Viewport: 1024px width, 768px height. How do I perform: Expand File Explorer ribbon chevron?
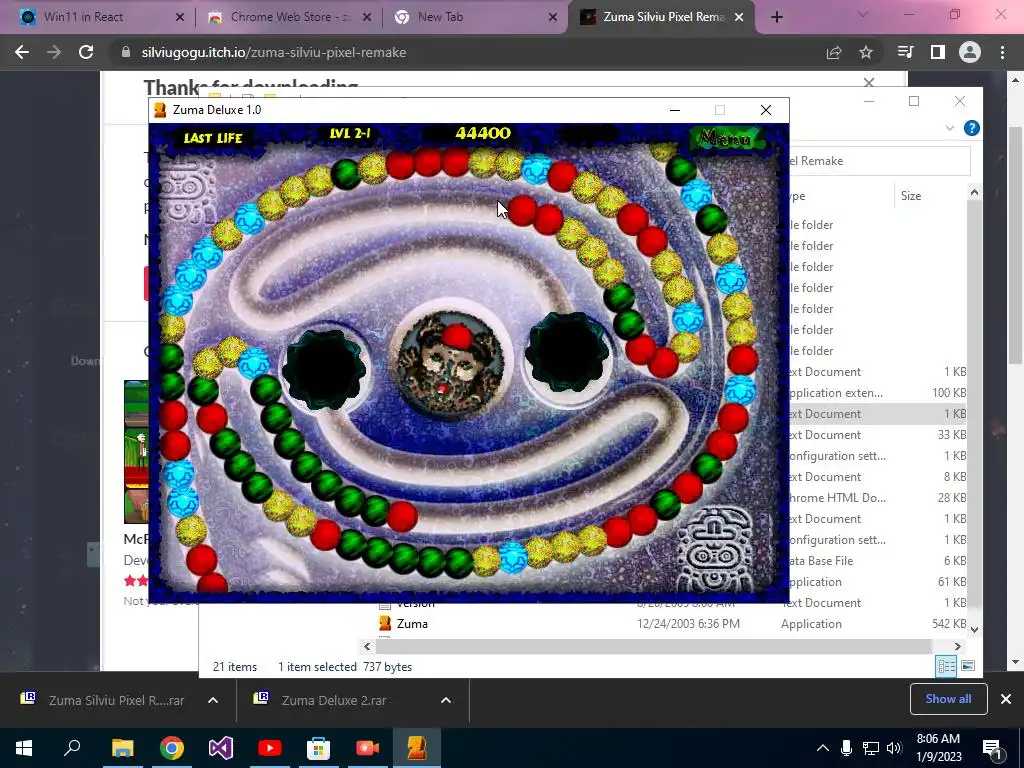(x=950, y=128)
